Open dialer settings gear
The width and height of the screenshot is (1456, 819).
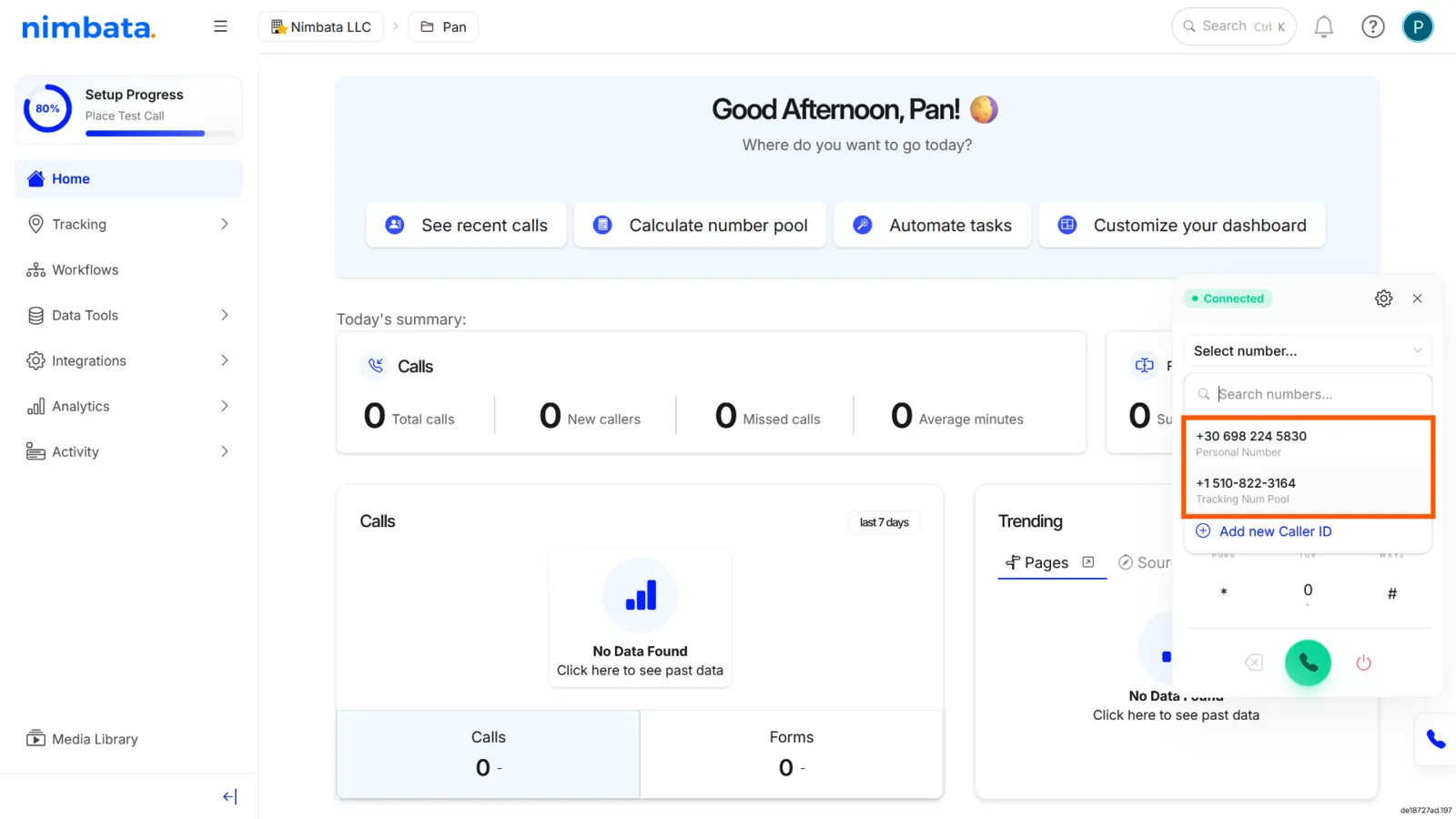tap(1383, 298)
